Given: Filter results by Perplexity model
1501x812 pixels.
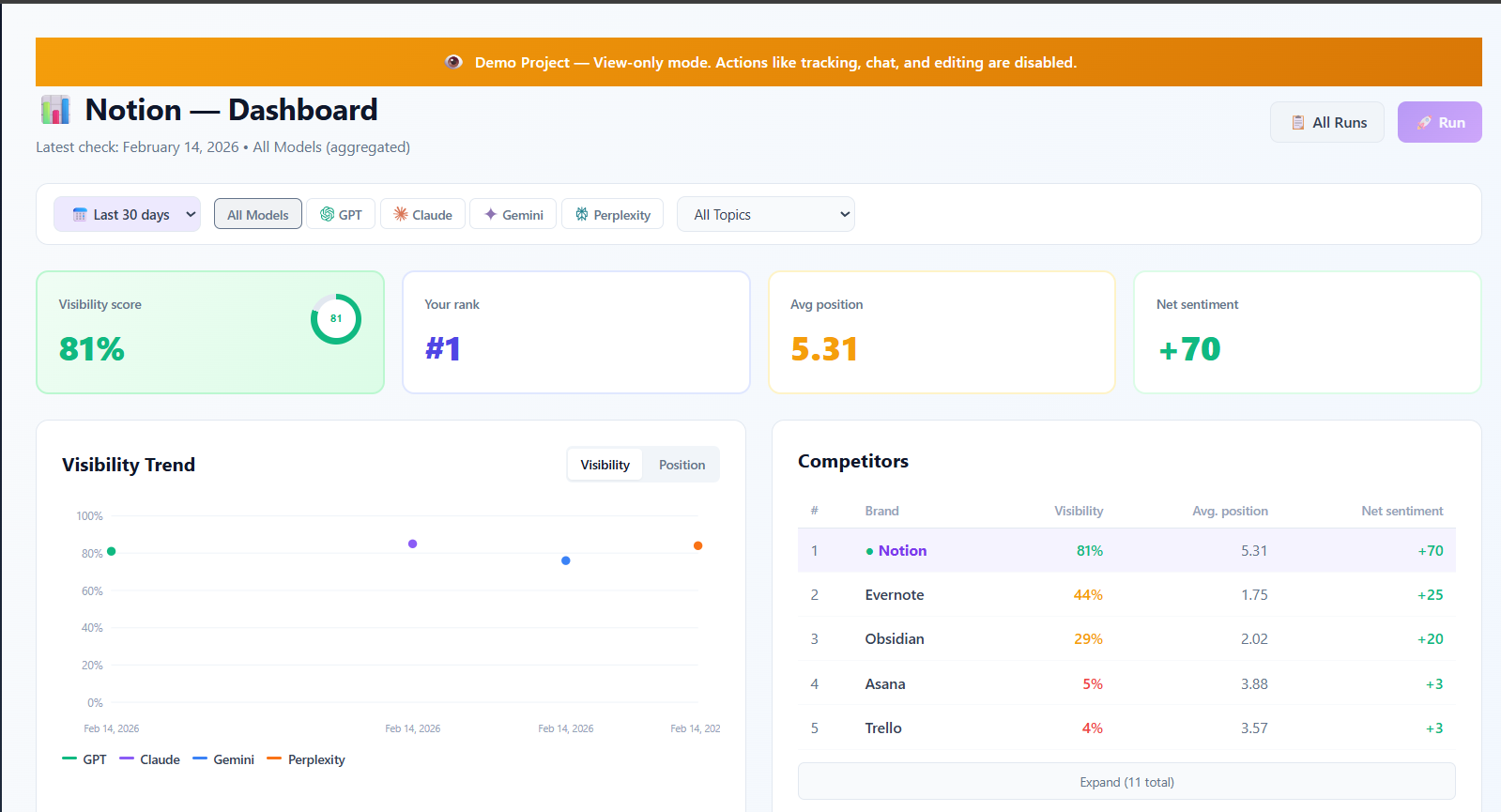Looking at the screenshot, I should tap(613, 214).
